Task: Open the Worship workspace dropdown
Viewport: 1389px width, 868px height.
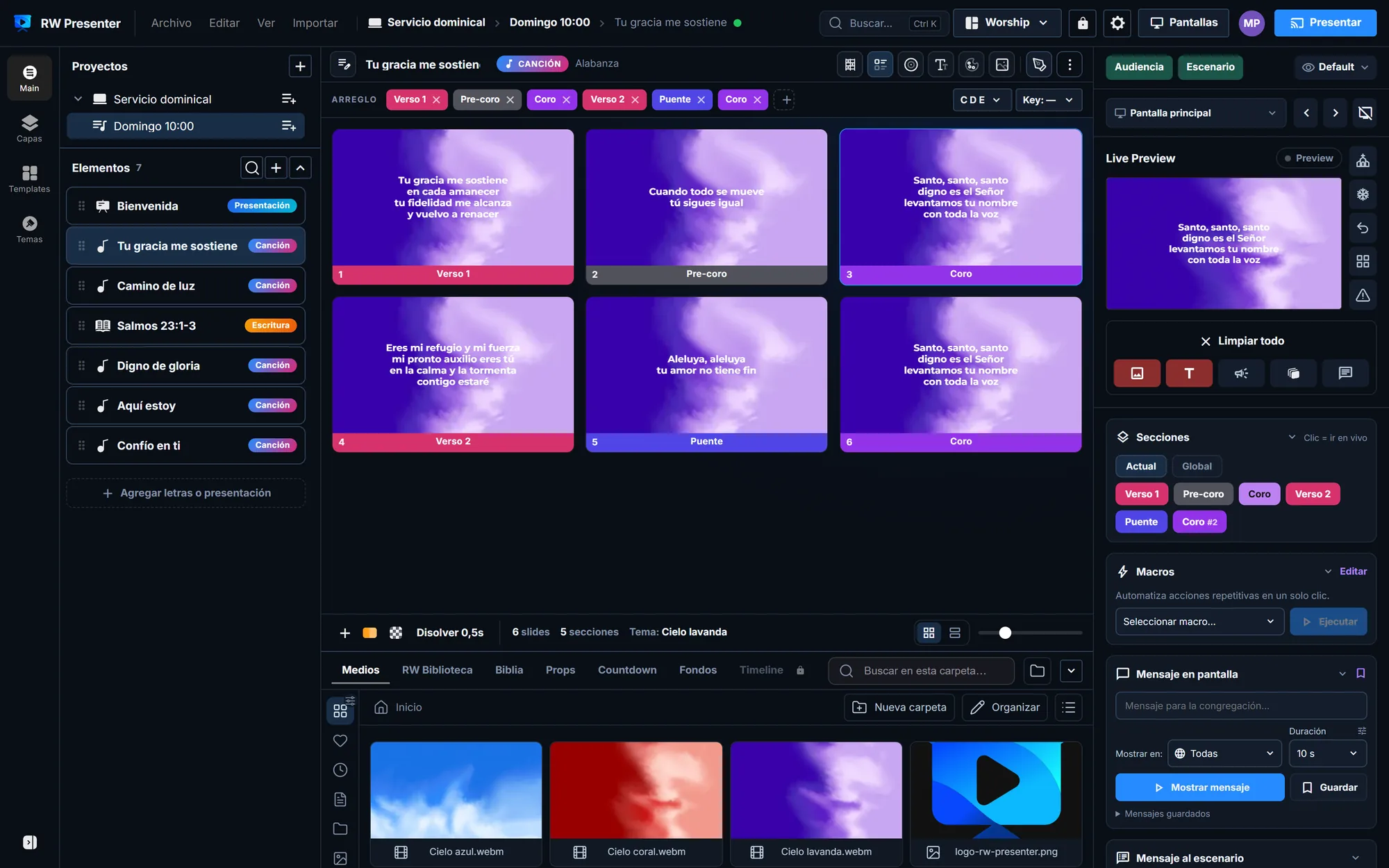Action: [1007, 23]
